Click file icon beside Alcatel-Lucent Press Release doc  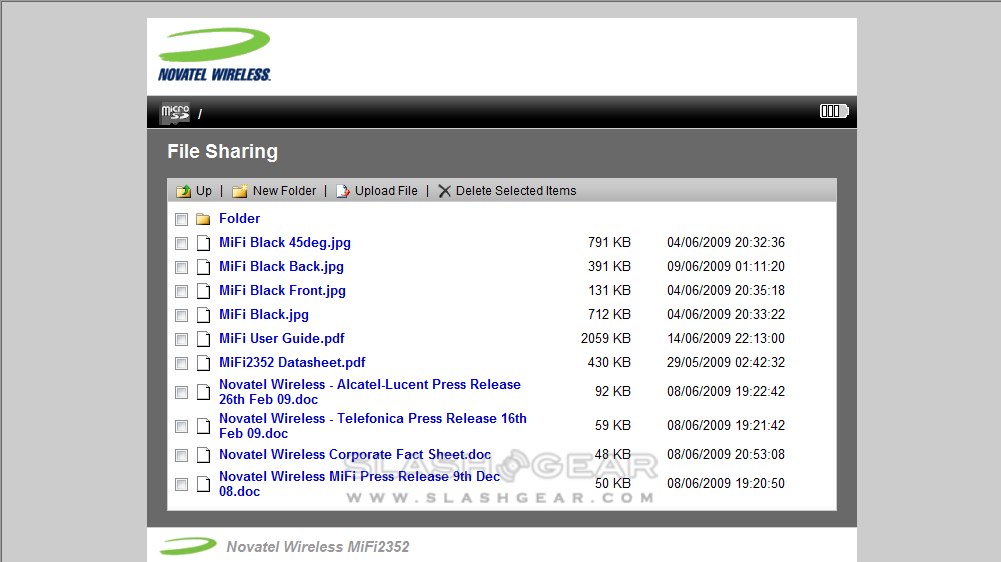[x=203, y=391]
